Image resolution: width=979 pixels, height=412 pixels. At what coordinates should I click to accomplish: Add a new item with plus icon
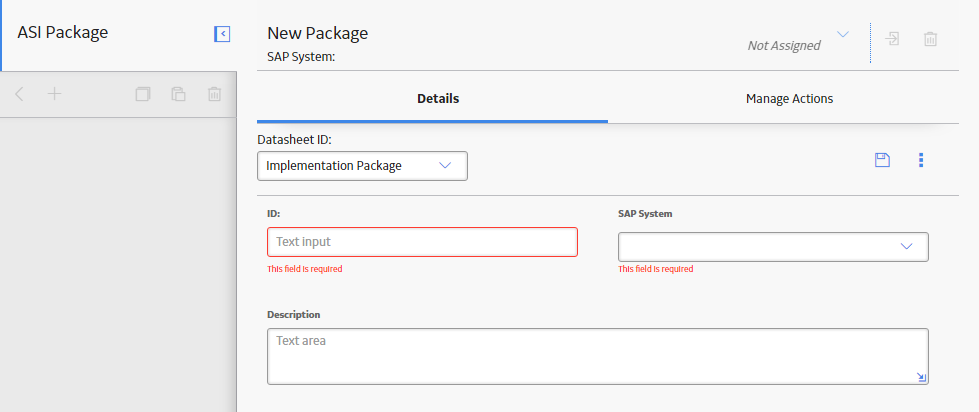(55, 94)
